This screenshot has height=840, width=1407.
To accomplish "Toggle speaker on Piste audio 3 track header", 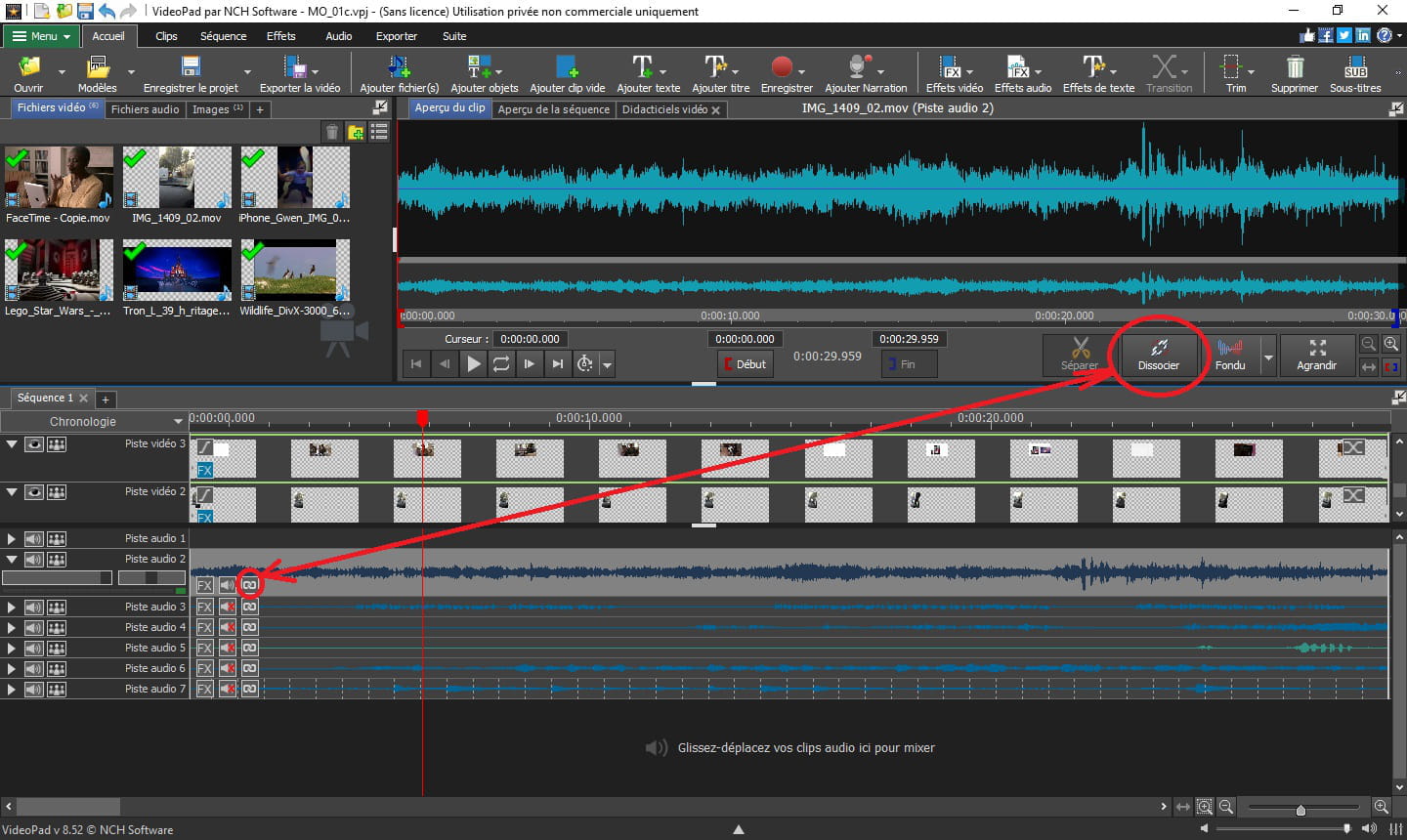I will (x=34, y=608).
